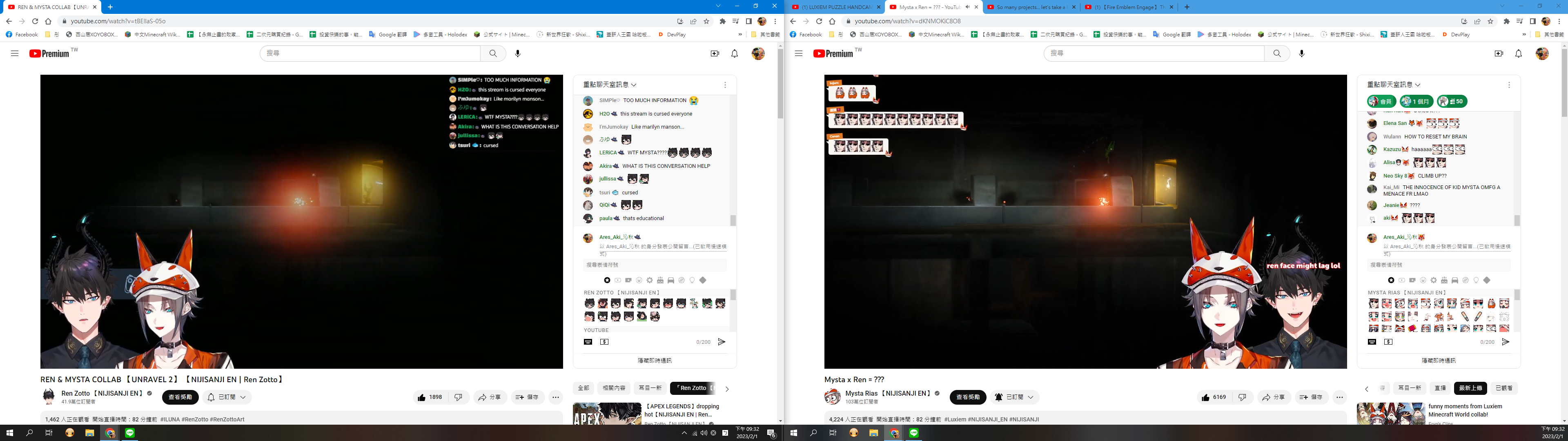Select 相關內容 filter chip in left window

click(x=614, y=388)
